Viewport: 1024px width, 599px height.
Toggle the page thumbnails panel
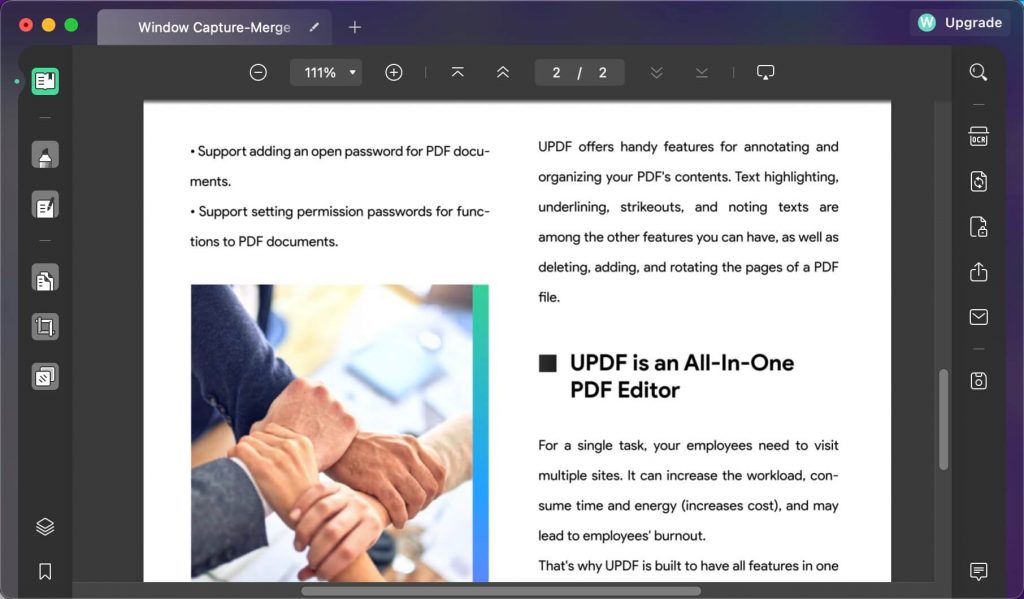(44, 526)
